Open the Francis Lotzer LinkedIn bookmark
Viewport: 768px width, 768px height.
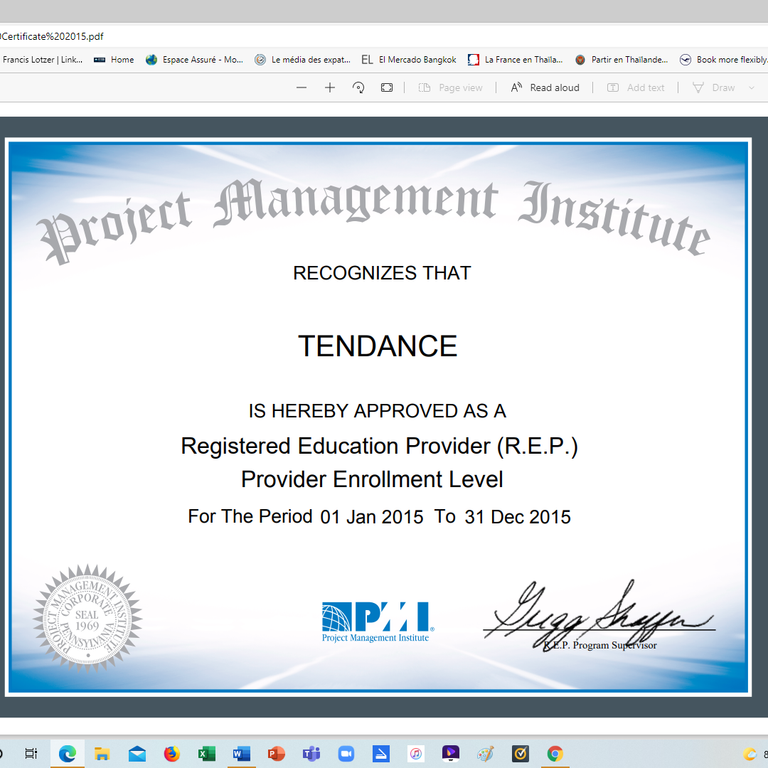[41, 60]
